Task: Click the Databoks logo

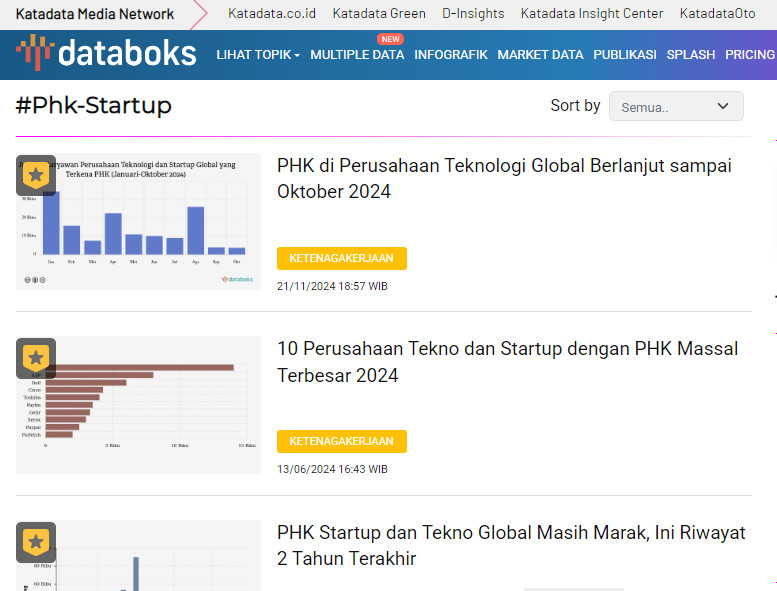Action: click(106, 54)
